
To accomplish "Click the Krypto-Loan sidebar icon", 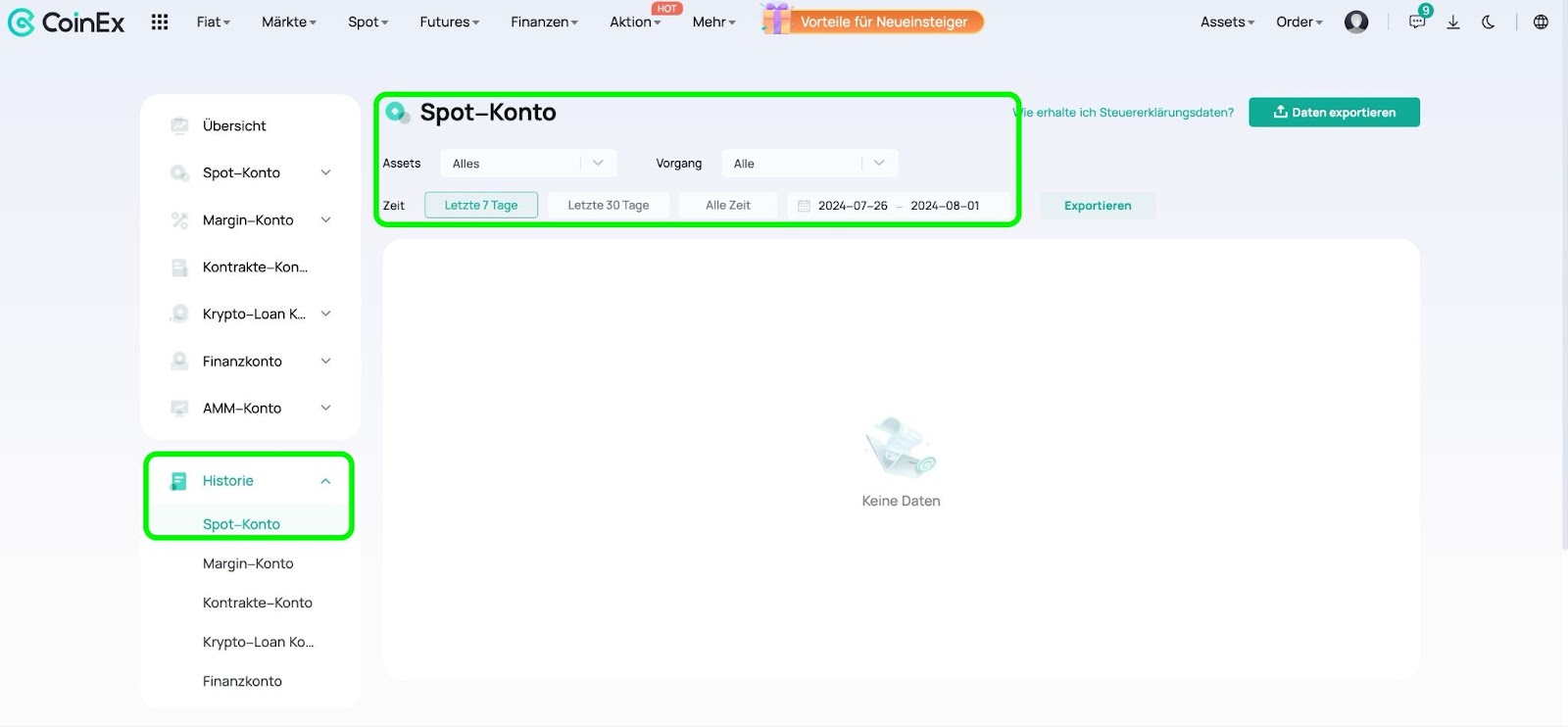I will pos(179,314).
